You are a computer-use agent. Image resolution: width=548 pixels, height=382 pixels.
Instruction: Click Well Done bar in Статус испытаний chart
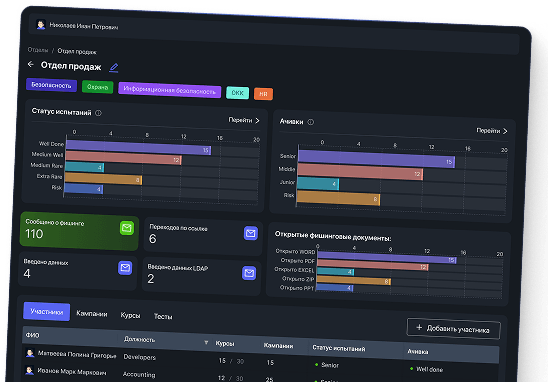tap(138, 147)
